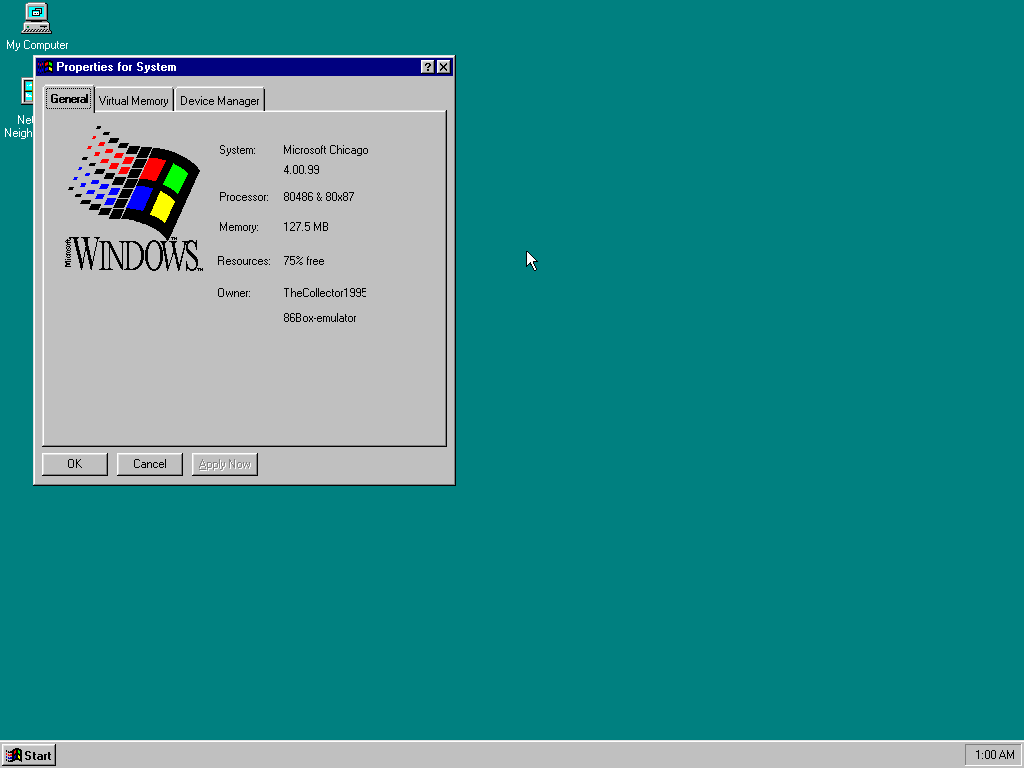Switch to the Virtual Memory tab
This screenshot has height=768, width=1024.
click(133, 101)
